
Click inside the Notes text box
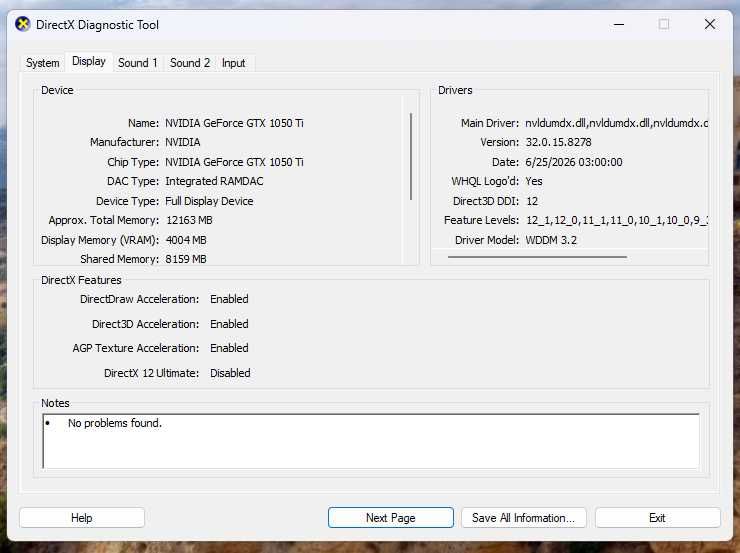[371, 441]
